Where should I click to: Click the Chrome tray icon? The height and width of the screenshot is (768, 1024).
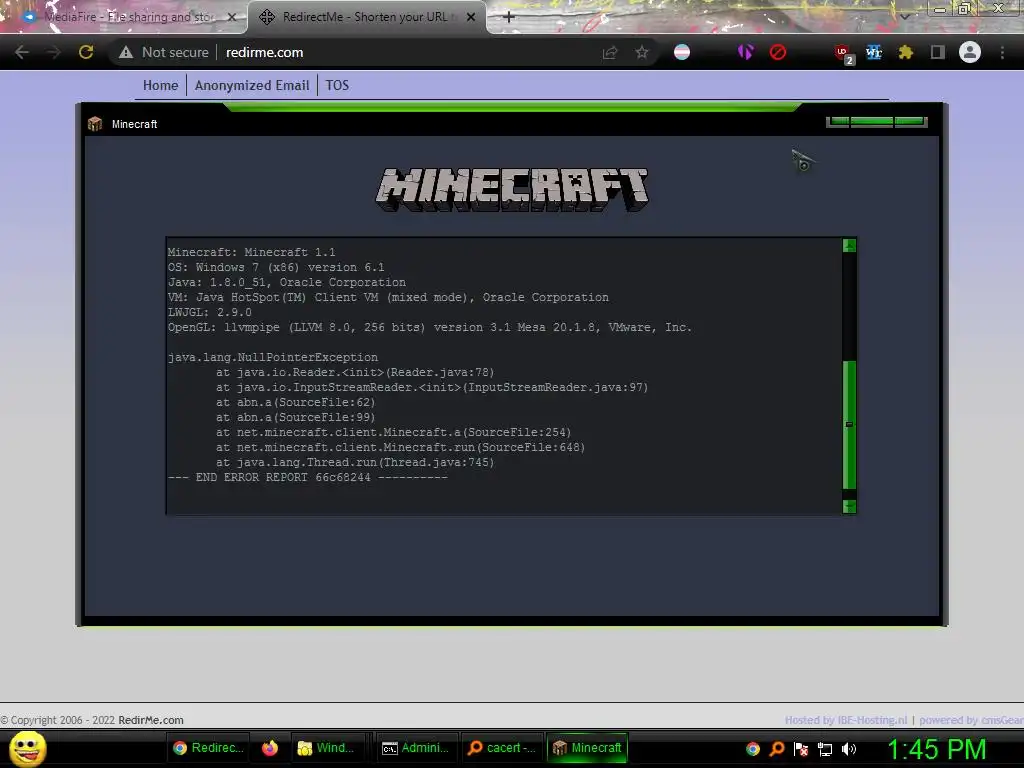[x=753, y=748]
